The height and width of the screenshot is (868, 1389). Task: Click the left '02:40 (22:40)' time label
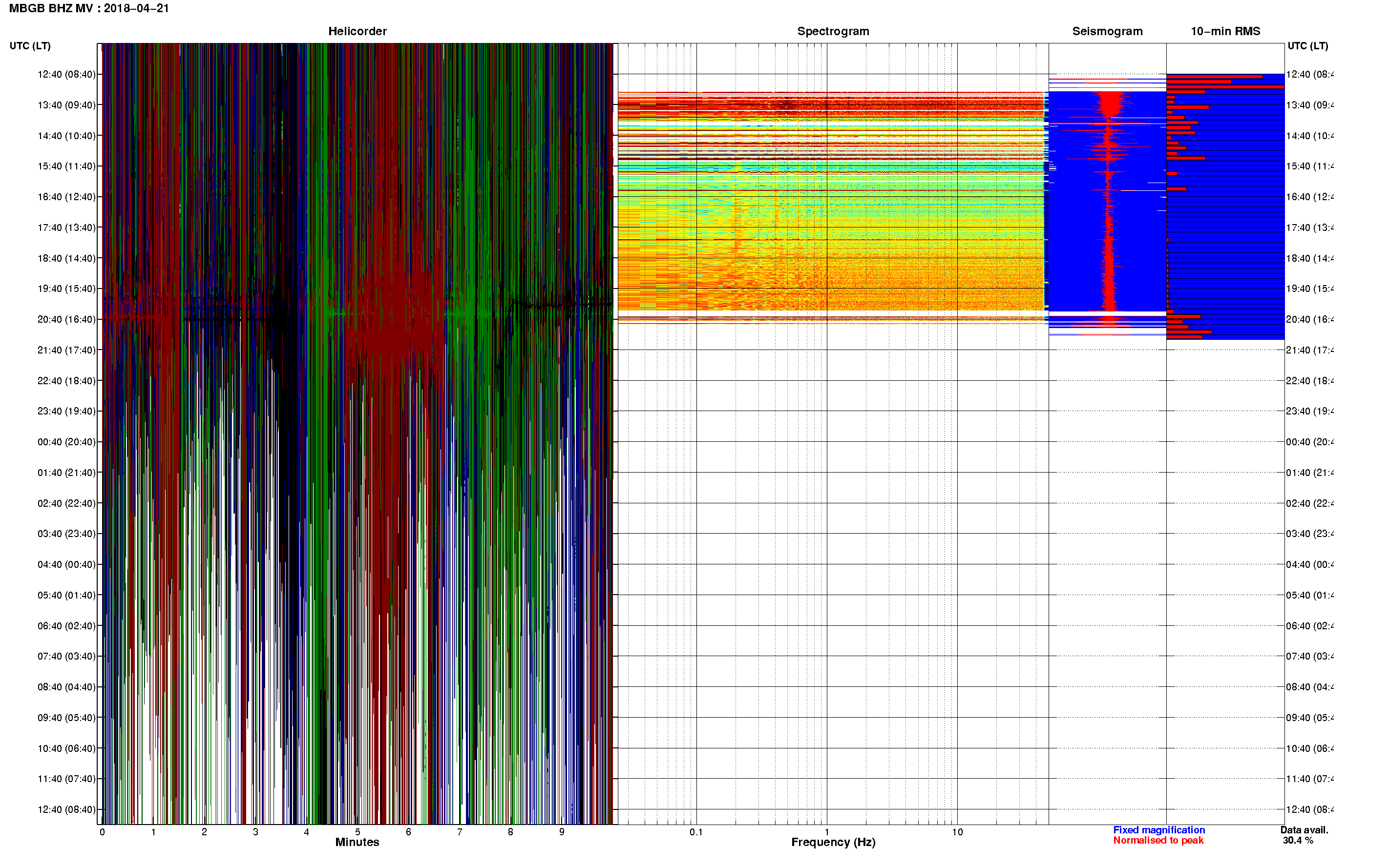(x=66, y=503)
